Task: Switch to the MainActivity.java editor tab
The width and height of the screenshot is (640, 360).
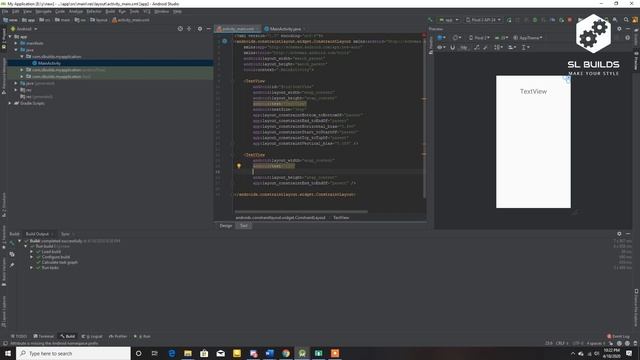Action: [x=285, y=29]
